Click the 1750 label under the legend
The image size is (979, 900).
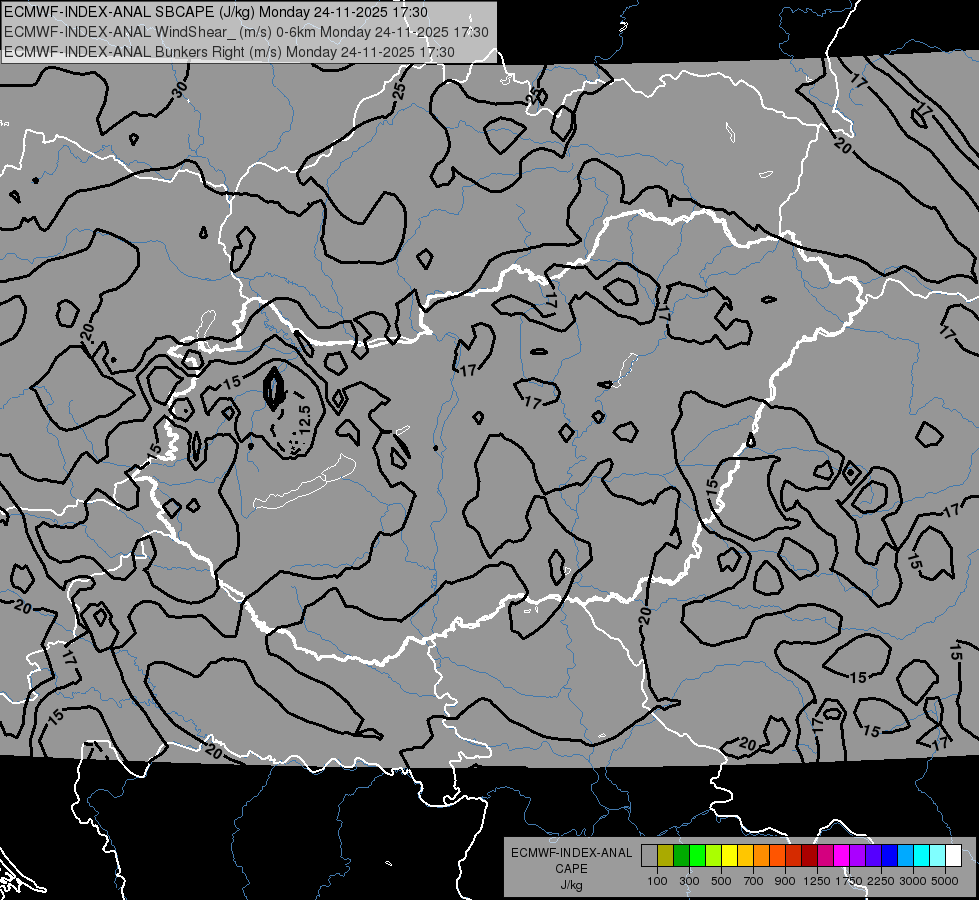pyautogui.click(x=849, y=881)
